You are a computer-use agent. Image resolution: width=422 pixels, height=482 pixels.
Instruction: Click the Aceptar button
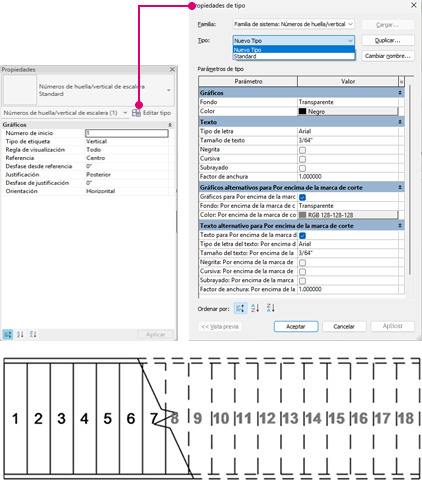click(x=296, y=326)
